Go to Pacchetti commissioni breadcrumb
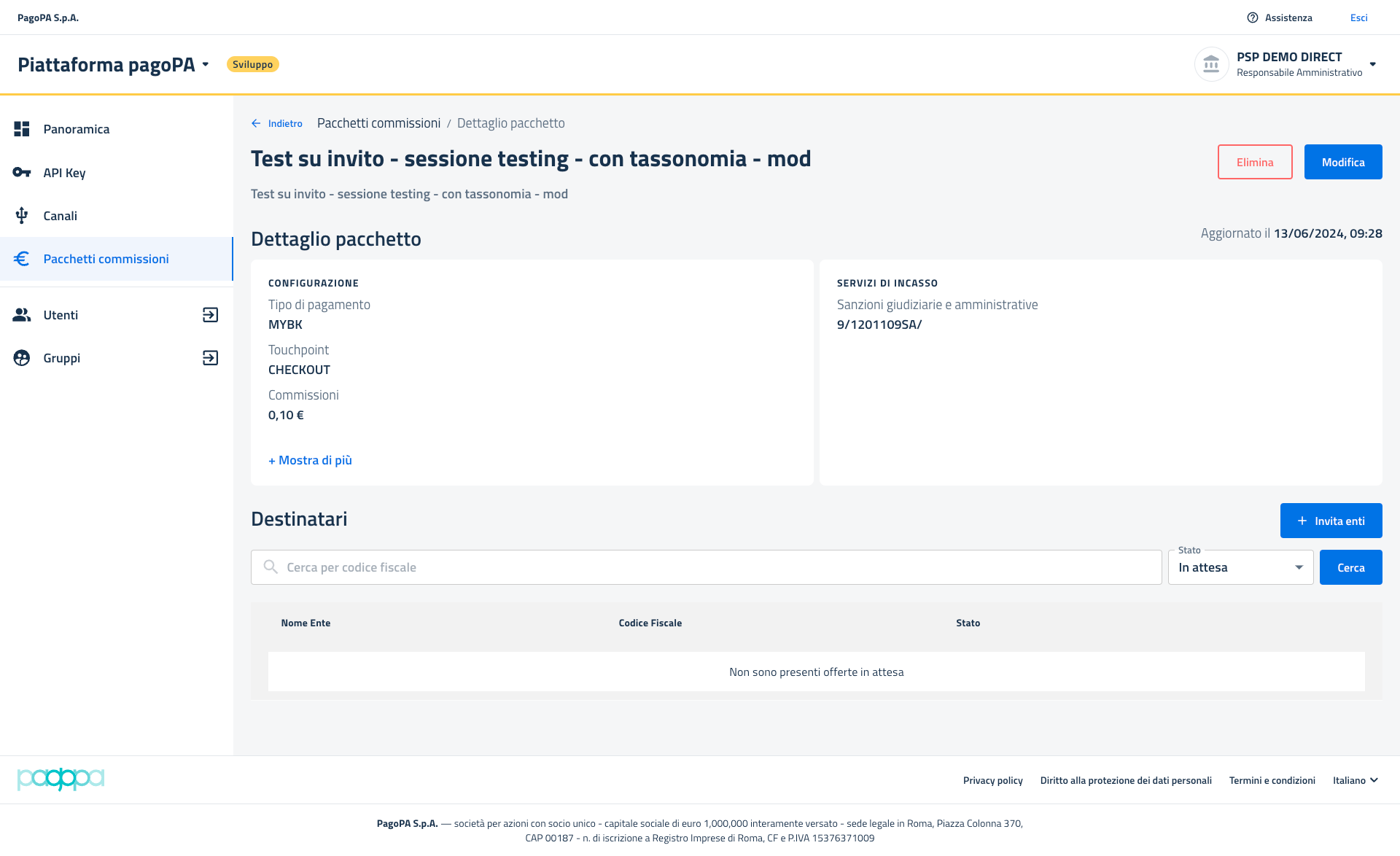The width and height of the screenshot is (1400, 856). coord(378,123)
